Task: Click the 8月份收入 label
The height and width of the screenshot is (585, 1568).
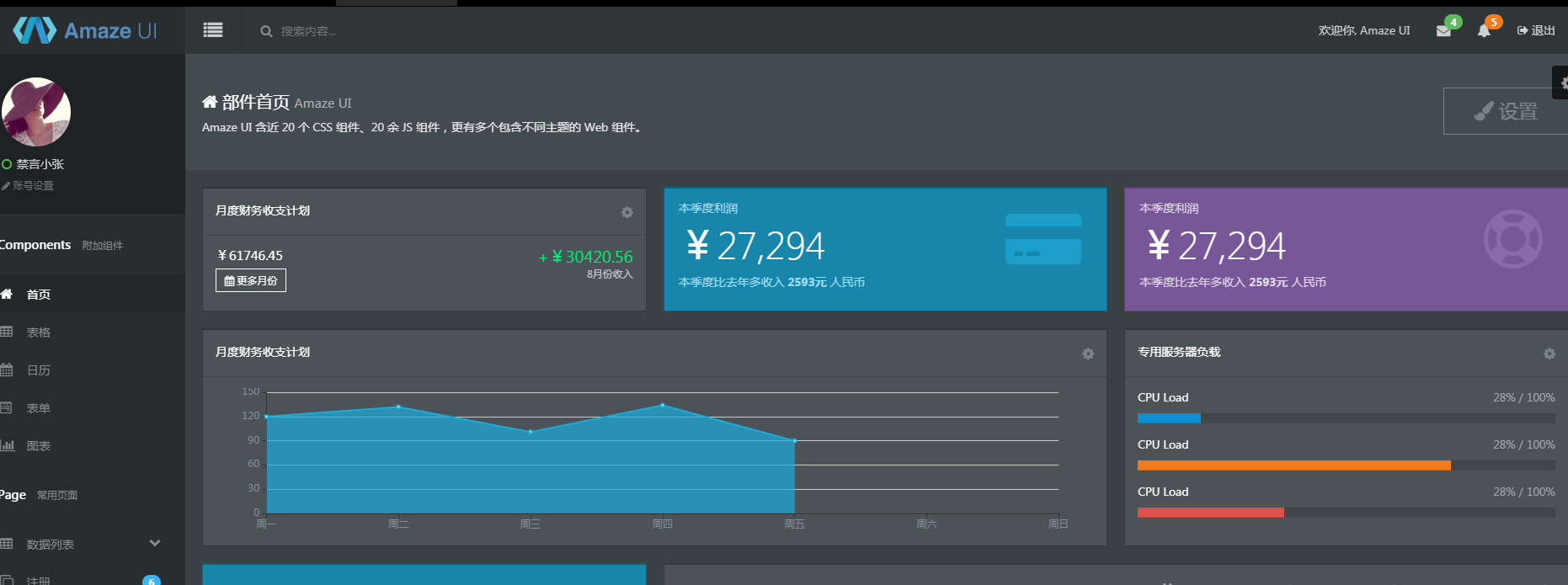Action: click(610, 274)
